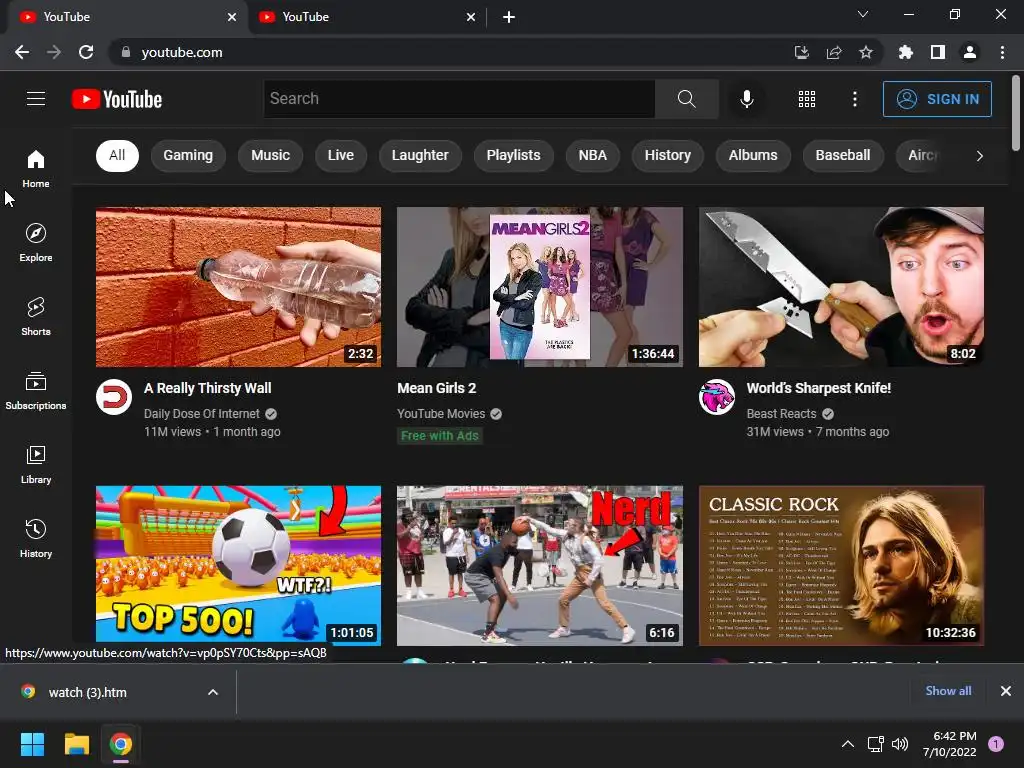Click the search magnifier button

686,99
